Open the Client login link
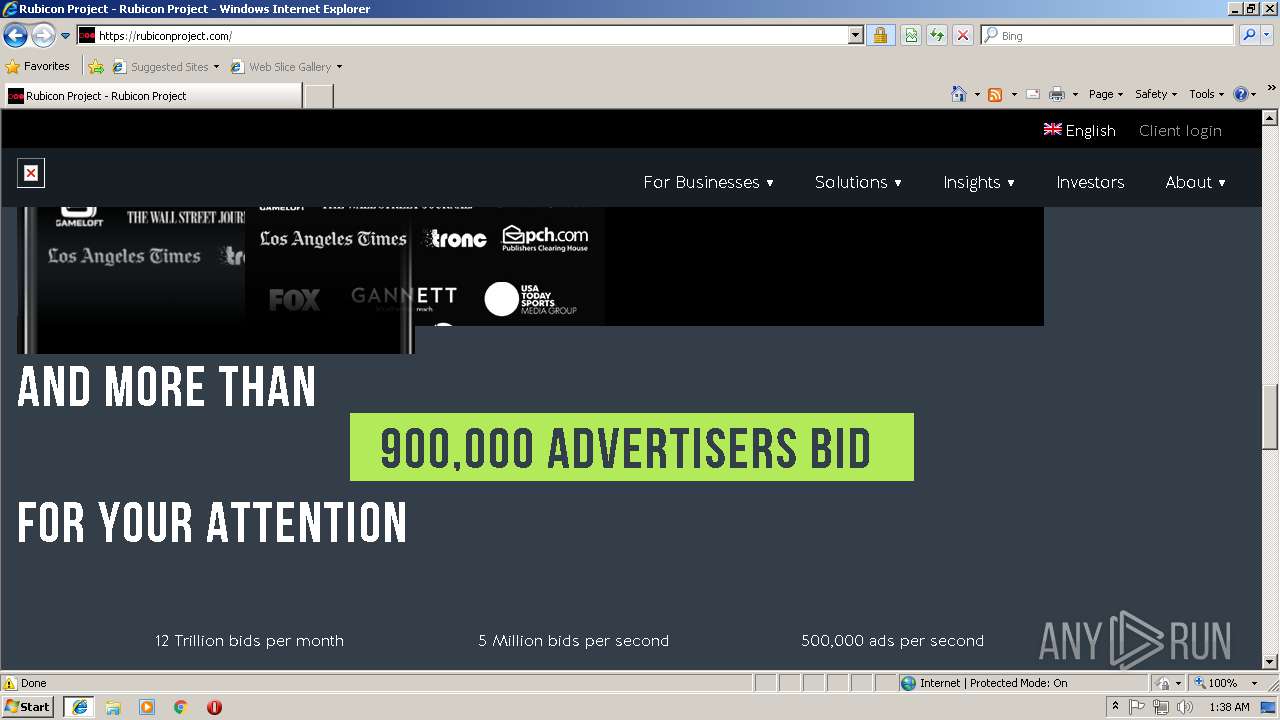Viewport: 1280px width, 720px height. (x=1180, y=130)
